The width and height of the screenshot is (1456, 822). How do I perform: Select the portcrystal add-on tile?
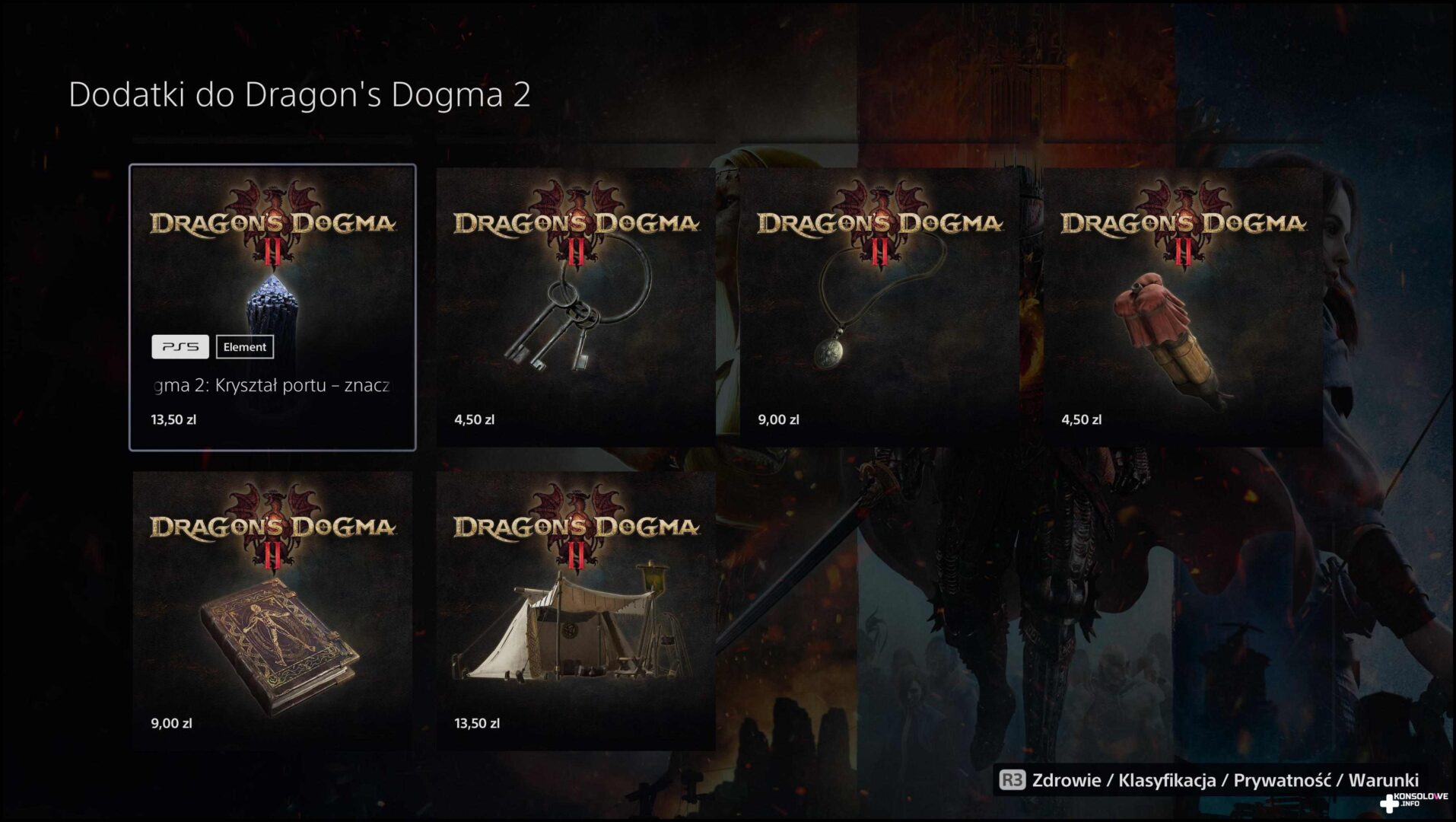[x=272, y=307]
